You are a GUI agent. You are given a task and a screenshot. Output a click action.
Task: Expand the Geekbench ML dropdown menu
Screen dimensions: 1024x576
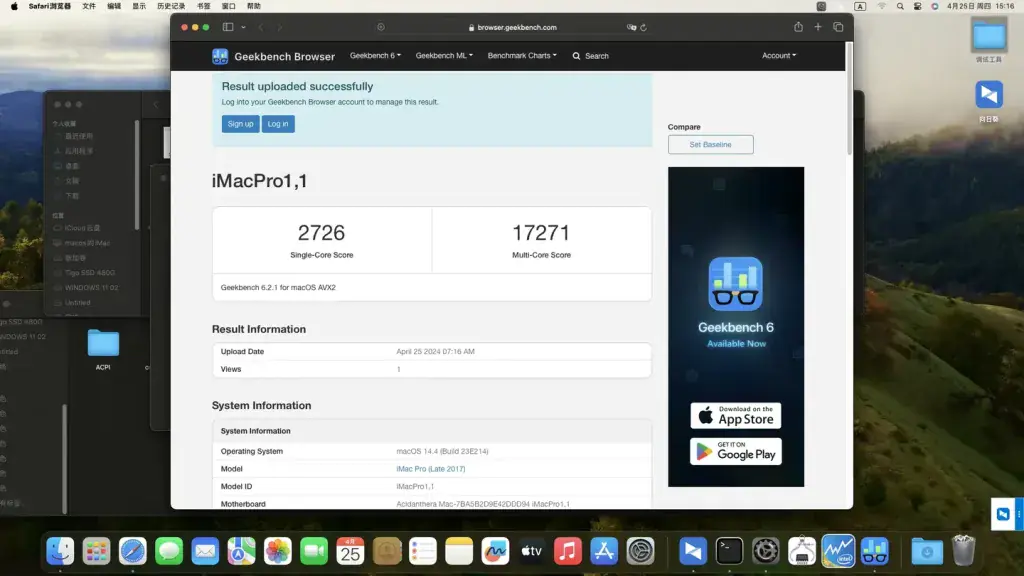444,56
